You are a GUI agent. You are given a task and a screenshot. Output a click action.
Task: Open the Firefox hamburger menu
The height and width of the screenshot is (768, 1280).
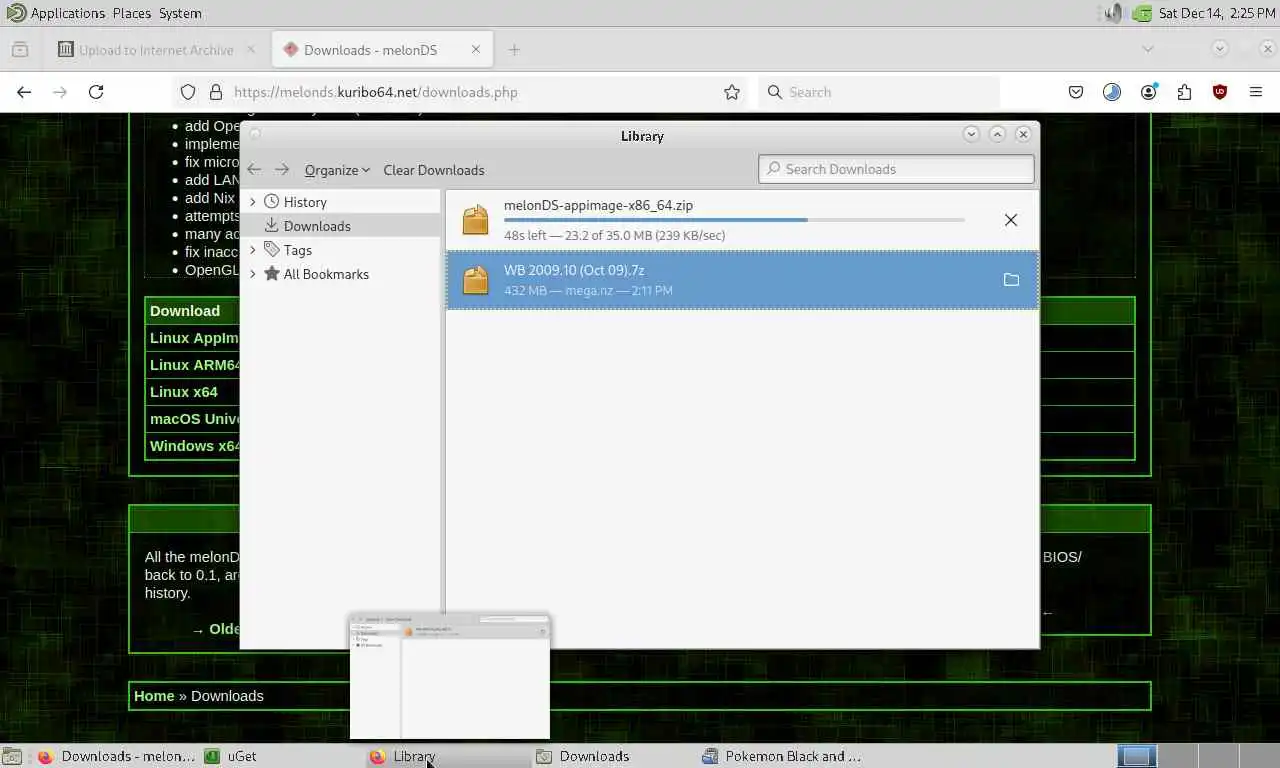[1256, 92]
